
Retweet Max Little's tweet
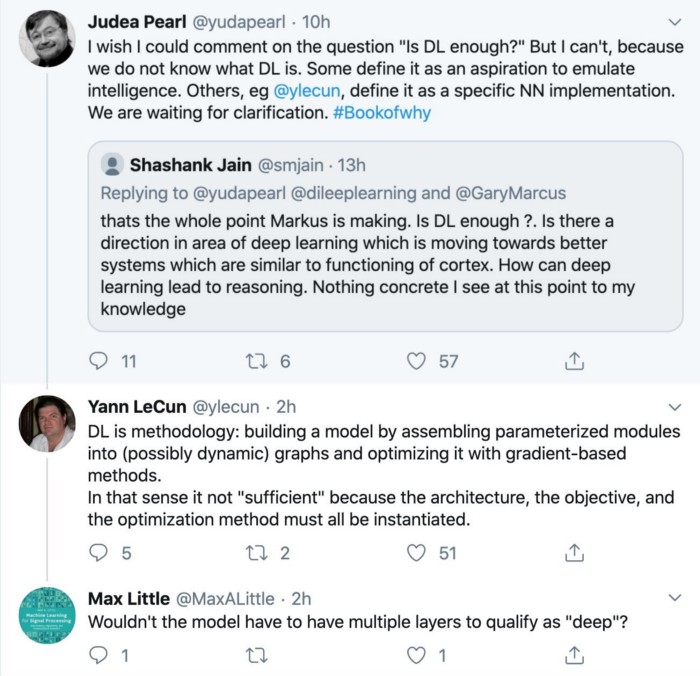(255, 655)
